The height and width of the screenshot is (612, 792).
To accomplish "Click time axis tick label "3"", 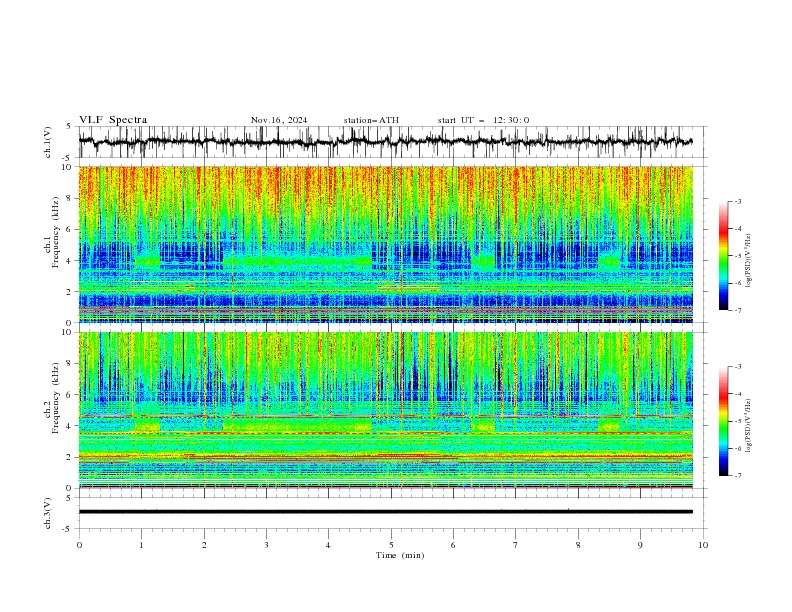I will pyautogui.click(x=266, y=545).
